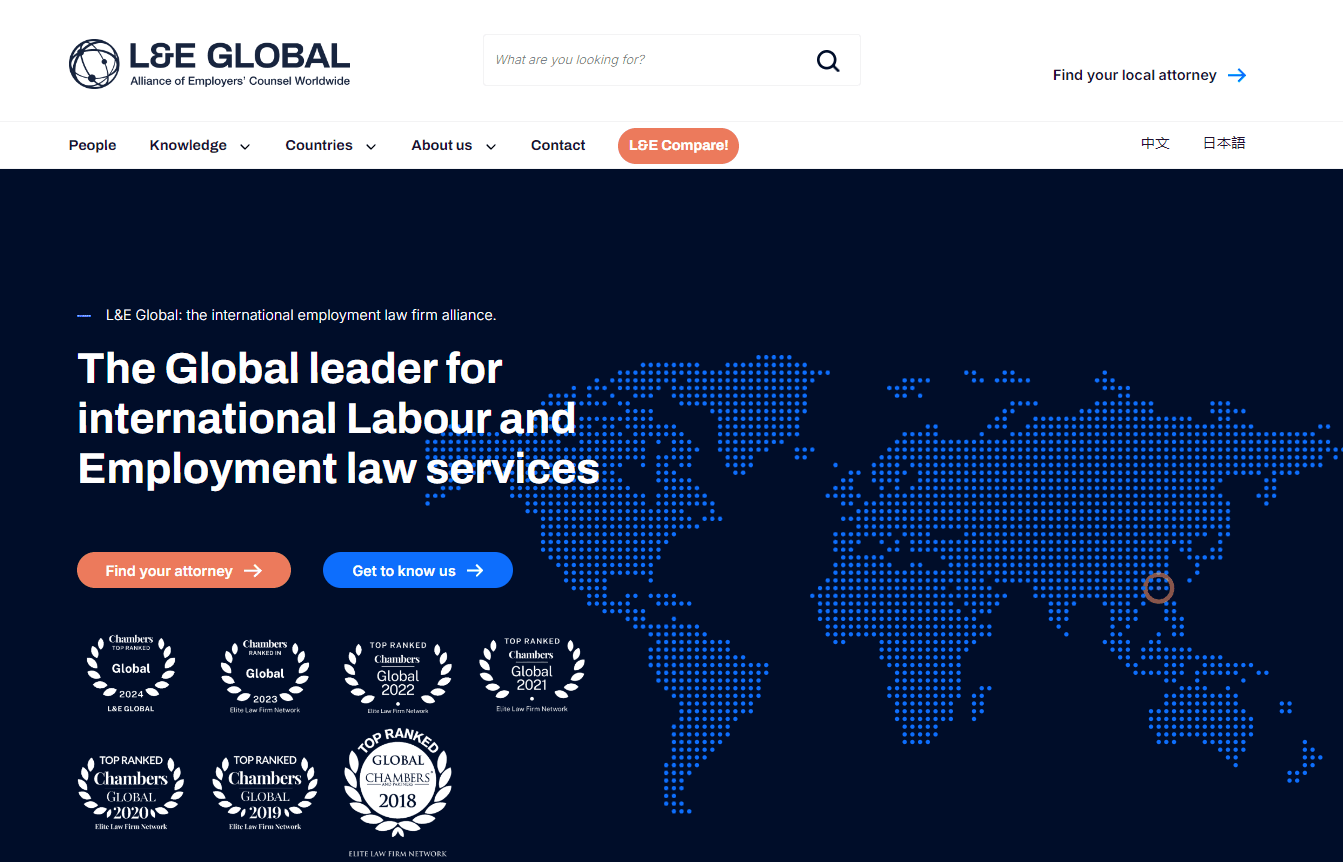Click the arrow icon in Get to know us button
The width and height of the screenshot is (1343, 862).
click(x=475, y=571)
